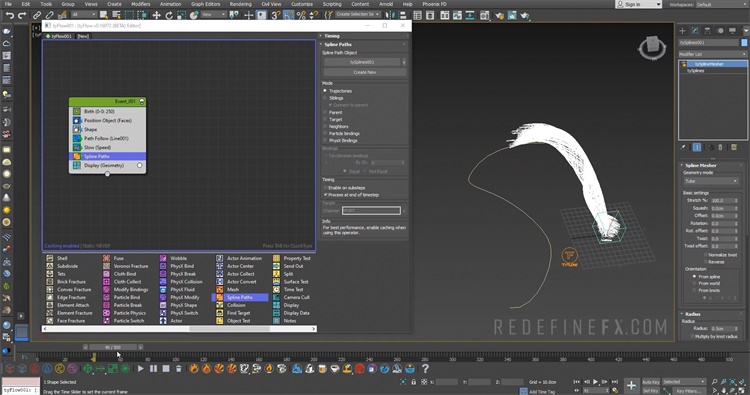
Task: Select the Trajectories mode radio button
Action: pos(325,91)
